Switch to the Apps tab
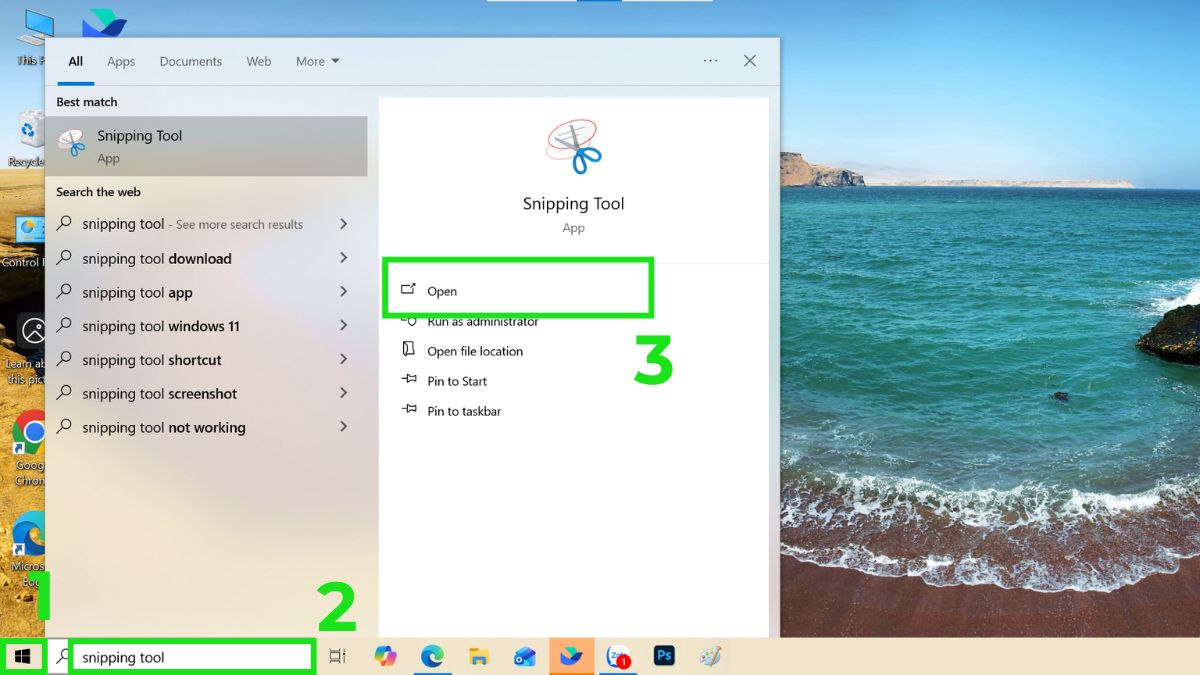Screen dimensions: 1200x675 pos(121,61)
